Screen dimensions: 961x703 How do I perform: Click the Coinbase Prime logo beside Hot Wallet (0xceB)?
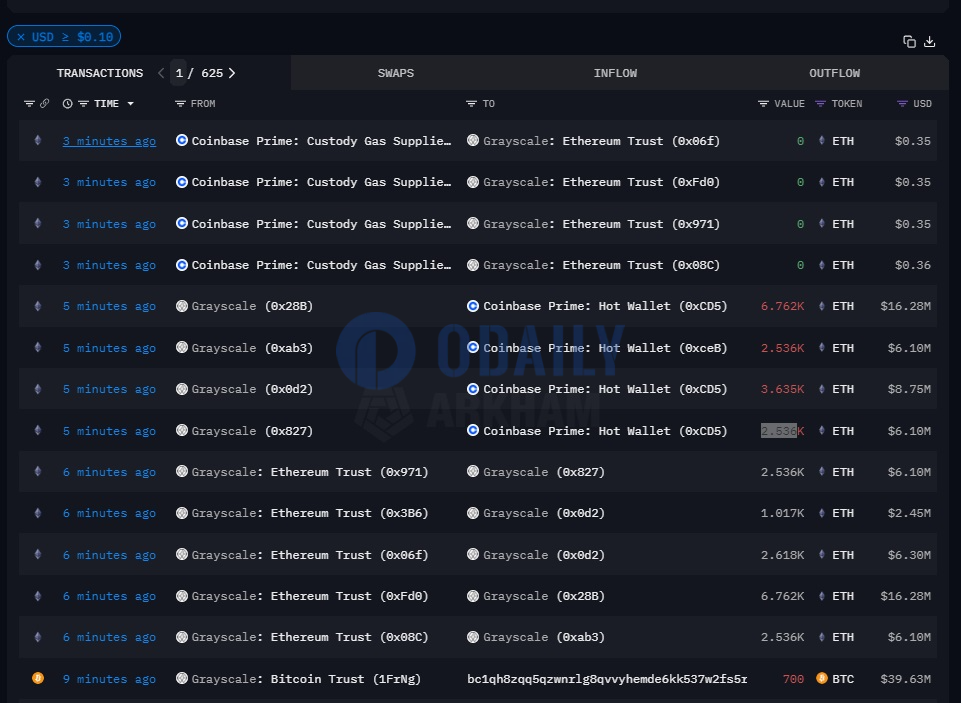[x=473, y=347]
